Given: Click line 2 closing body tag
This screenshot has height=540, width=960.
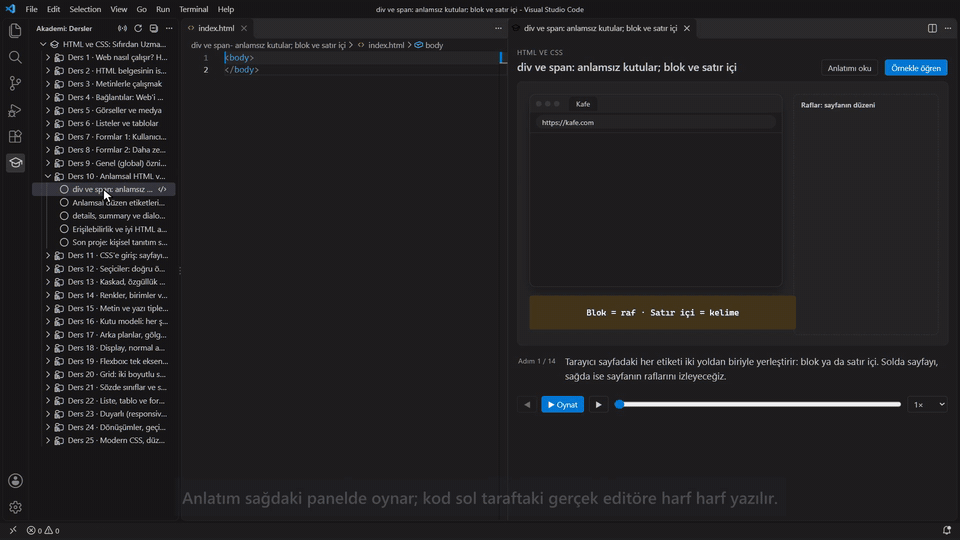Looking at the screenshot, I should (x=242, y=70).
